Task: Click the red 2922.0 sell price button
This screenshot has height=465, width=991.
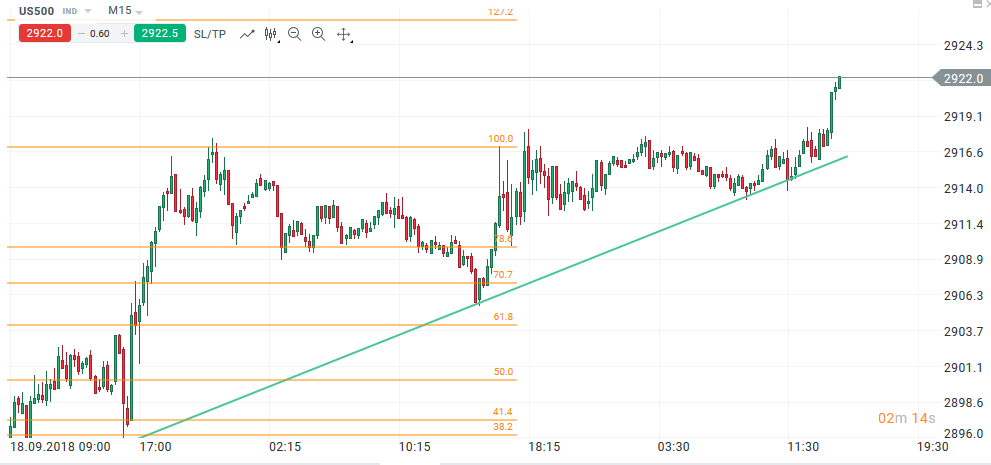Action: tap(43, 33)
